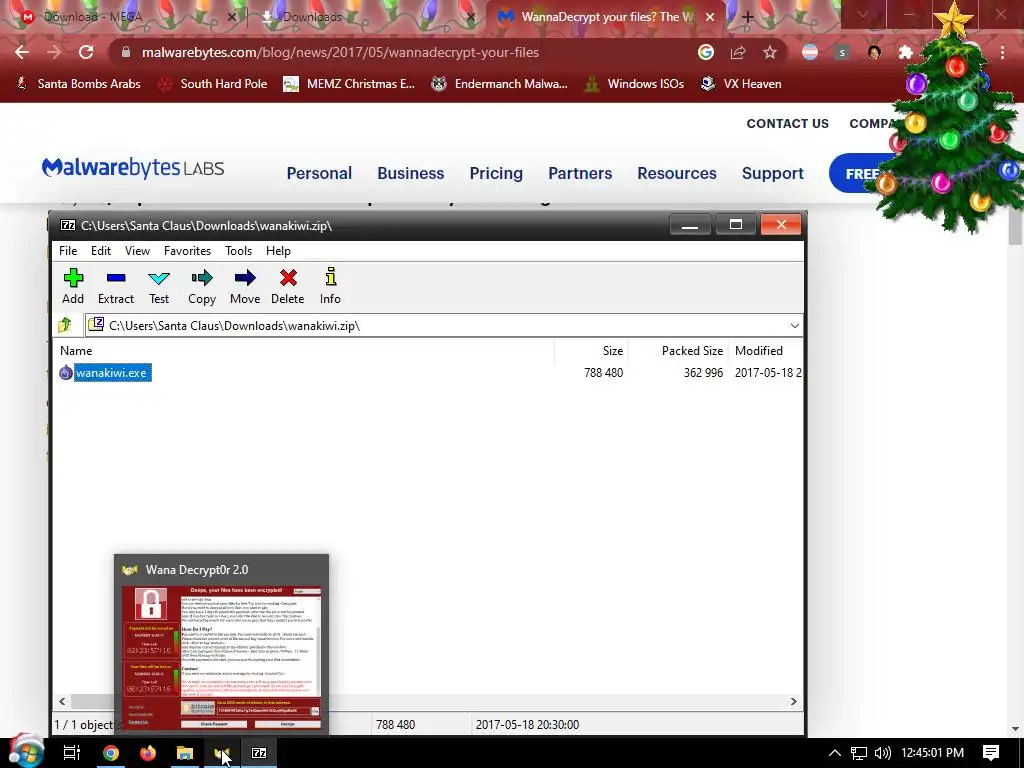
Task: Open the Help menu in 7-Zip
Action: point(278,251)
